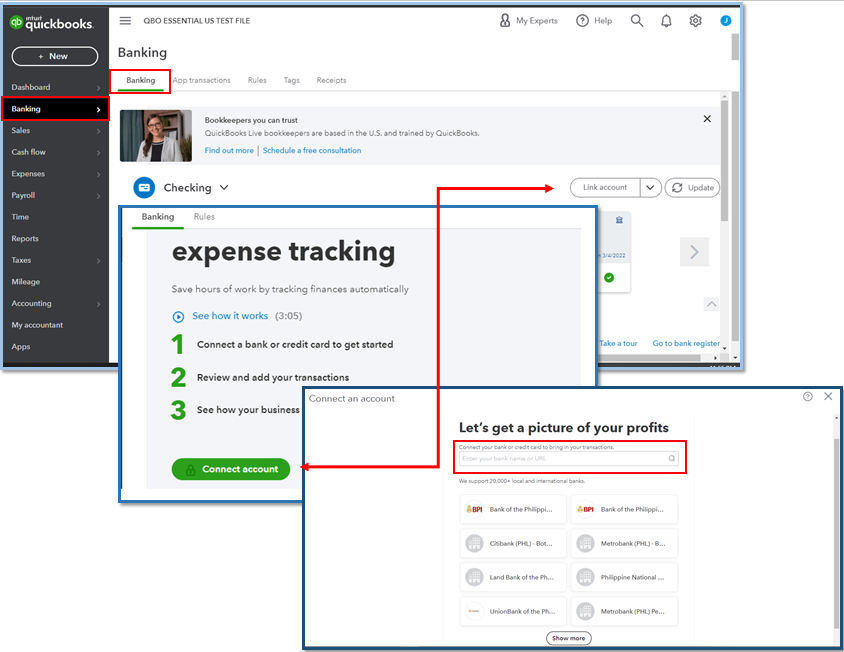Image resolution: width=844 pixels, height=652 pixels.
Task: Open the Link account dropdown arrow
Action: coord(650,187)
